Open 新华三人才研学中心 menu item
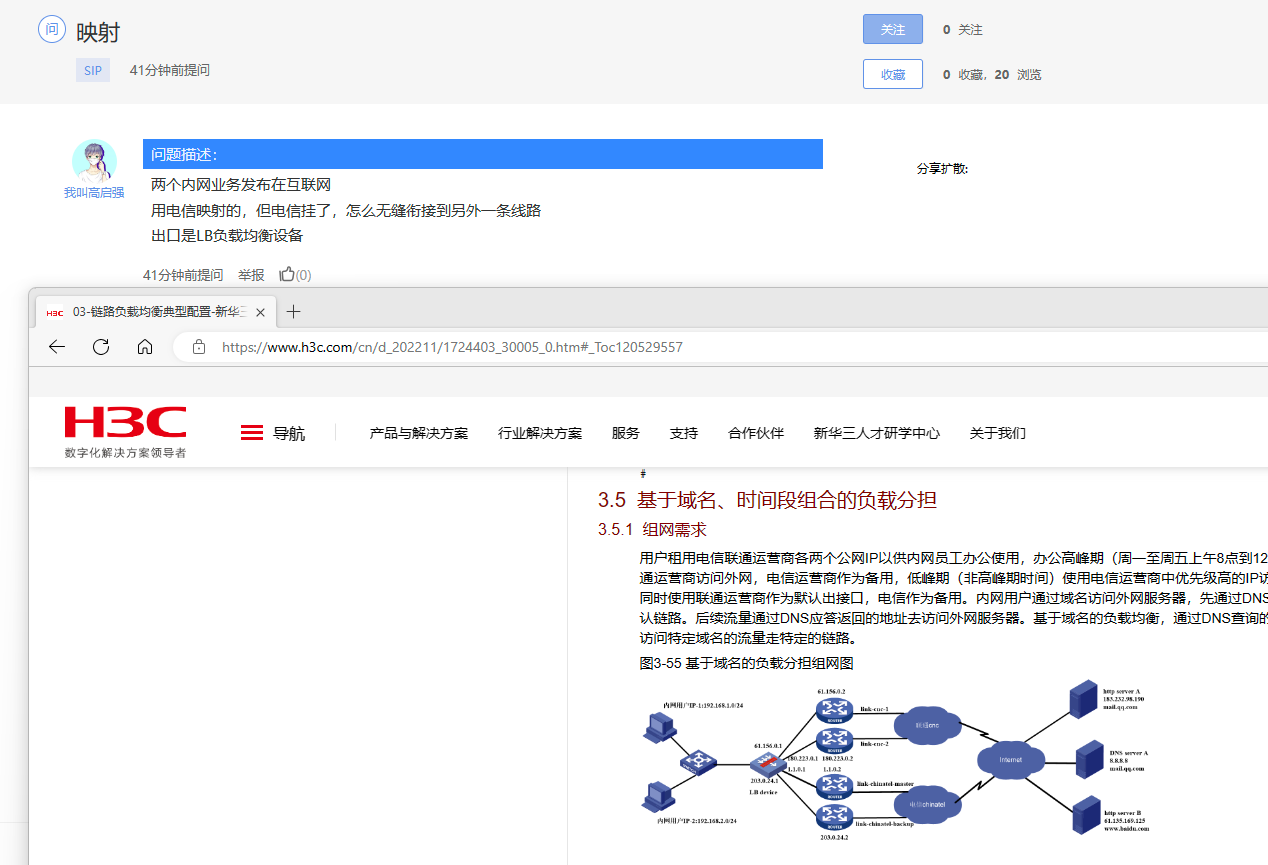Image resolution: width=1268 pixels, height=865 pixels. coord(877,433)
